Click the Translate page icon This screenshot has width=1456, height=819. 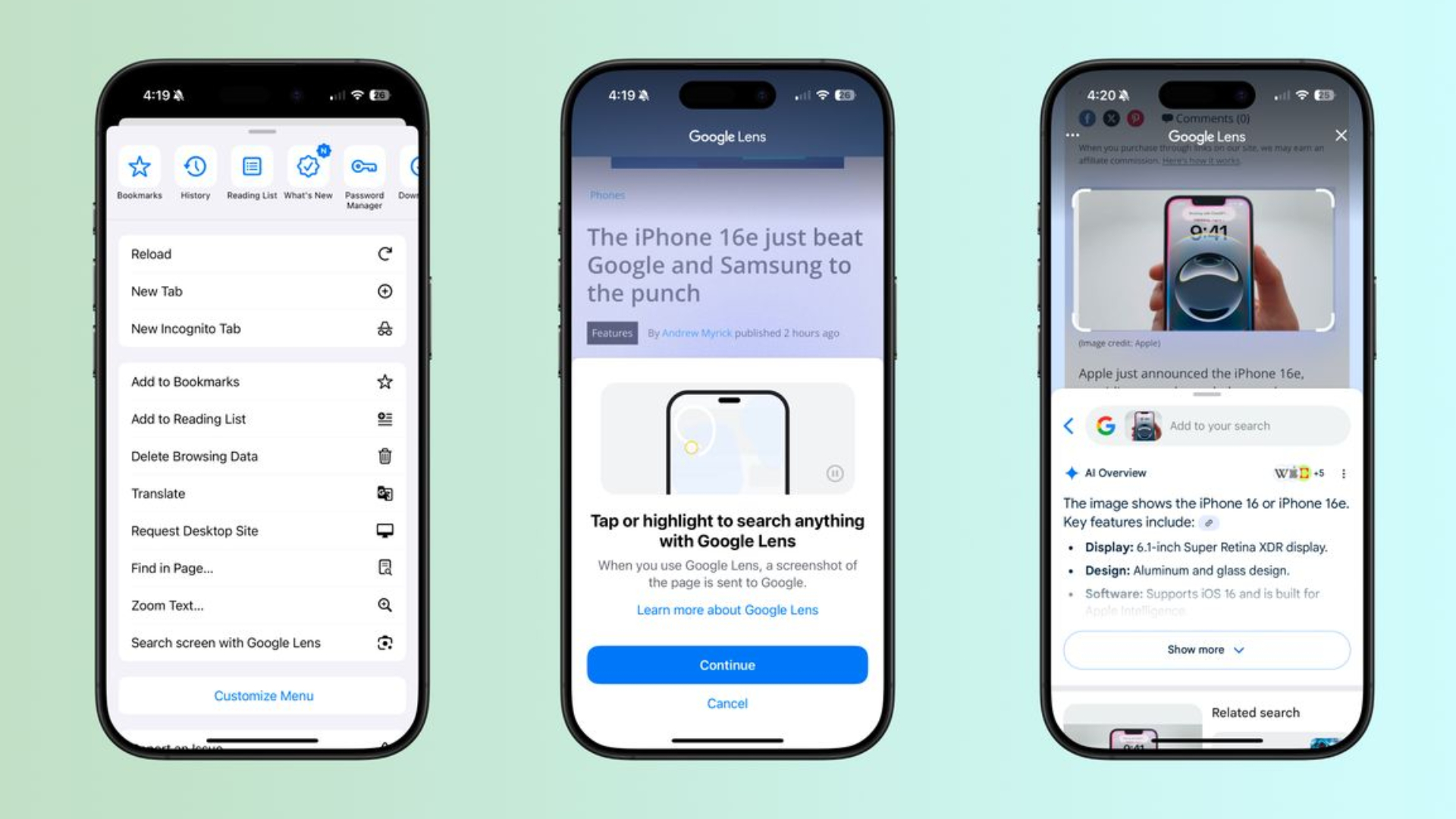coord(385,493)
